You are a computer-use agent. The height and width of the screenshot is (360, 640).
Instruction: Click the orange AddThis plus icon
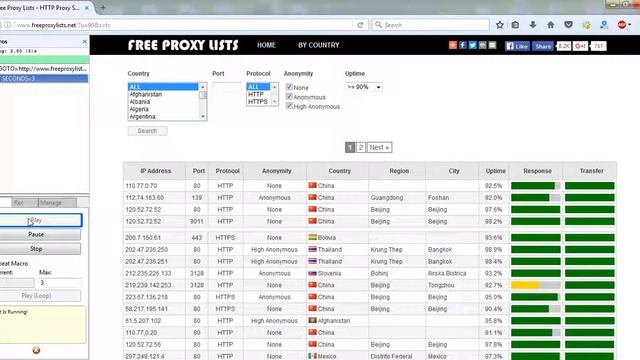[453, 45]
